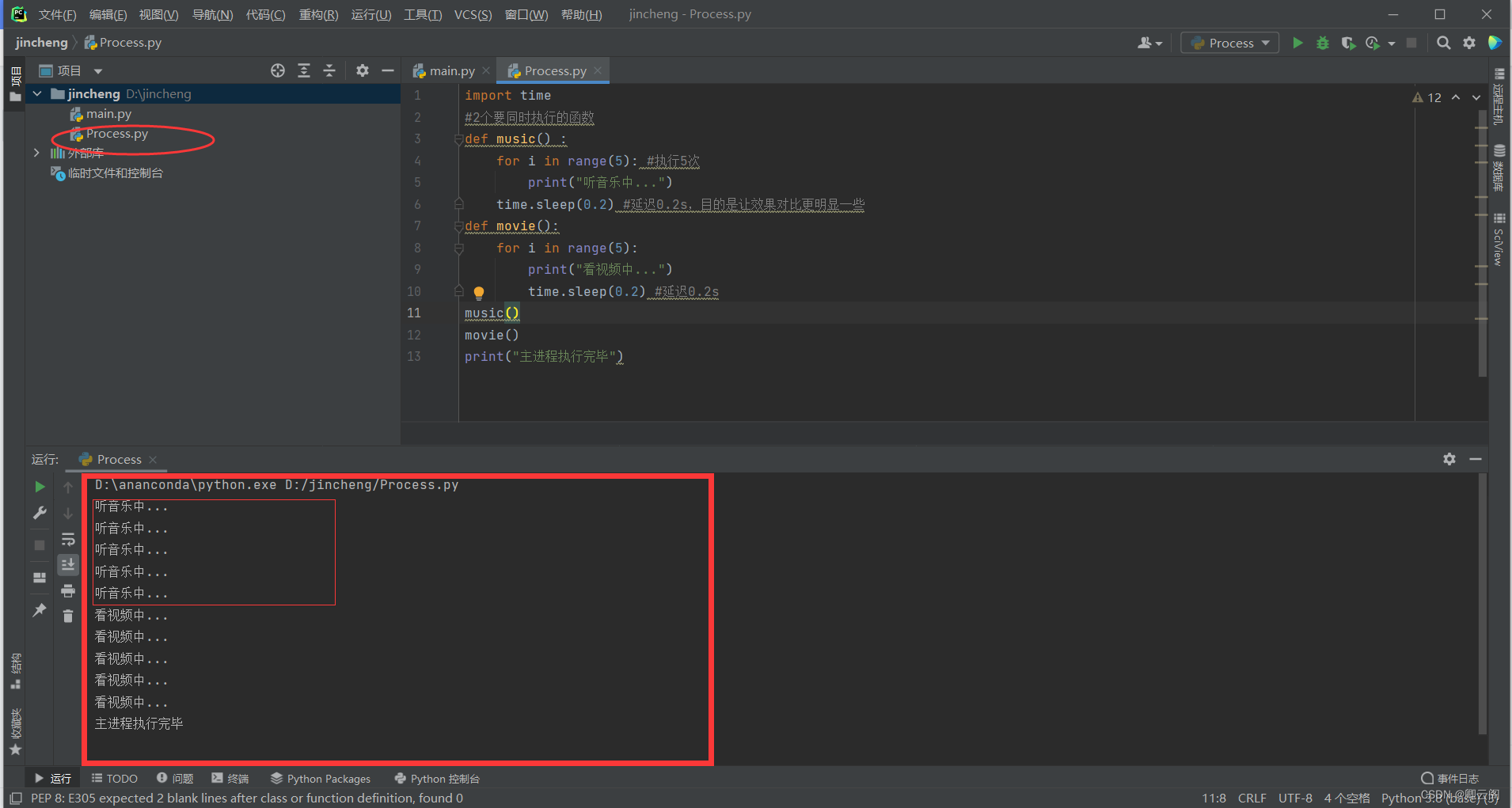Open IDE settings via the top toolbar gear

[x=1469, y=43]
